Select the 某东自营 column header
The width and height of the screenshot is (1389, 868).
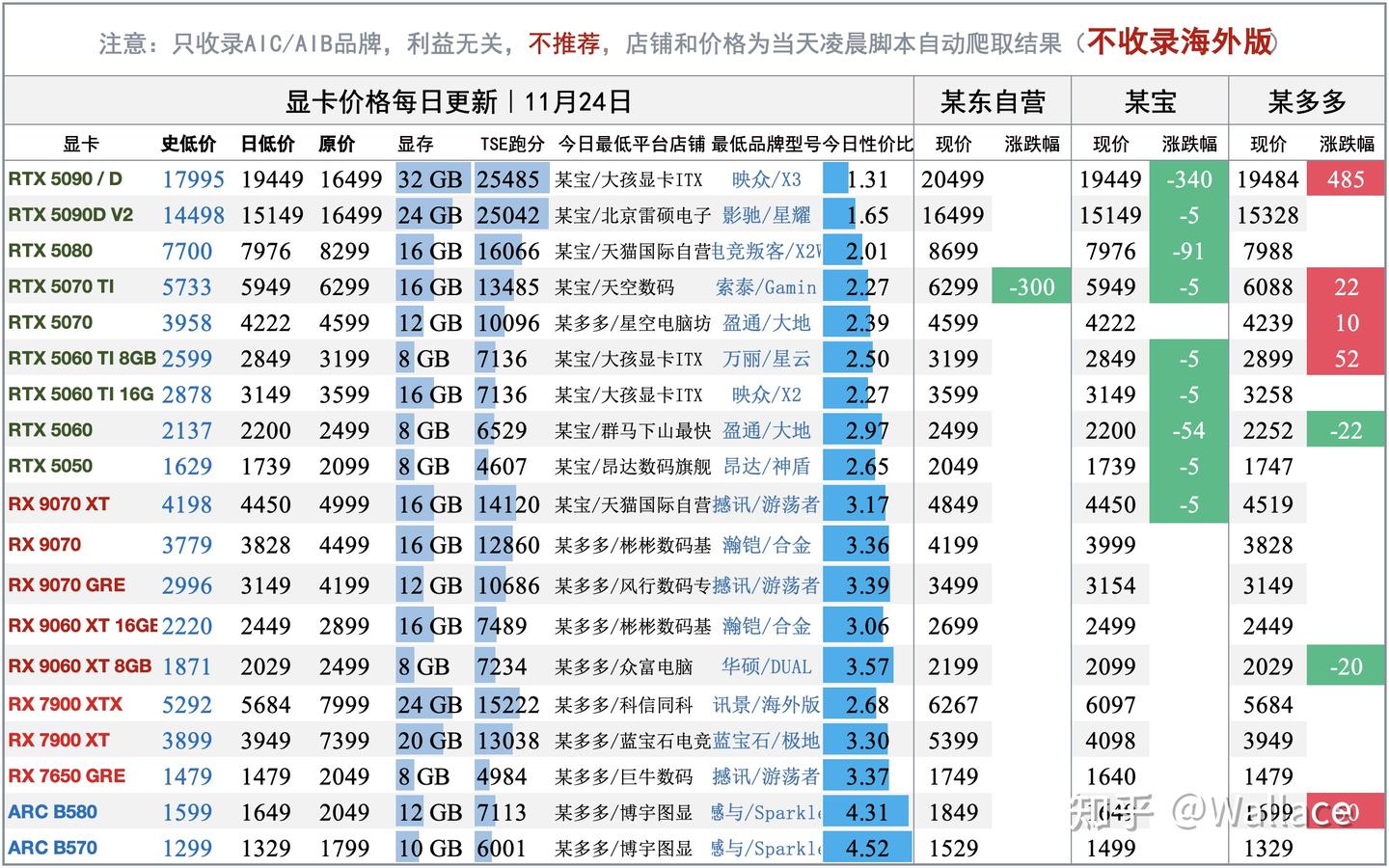click(992, 100)
